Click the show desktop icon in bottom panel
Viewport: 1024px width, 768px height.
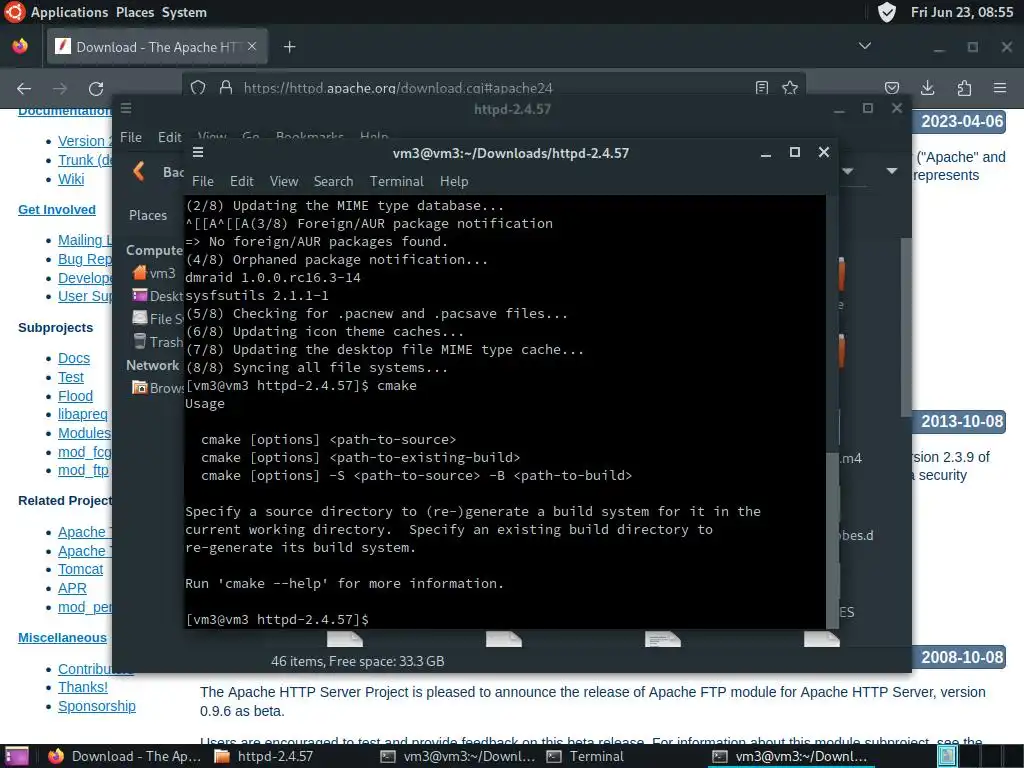click(x=16, y=756)
